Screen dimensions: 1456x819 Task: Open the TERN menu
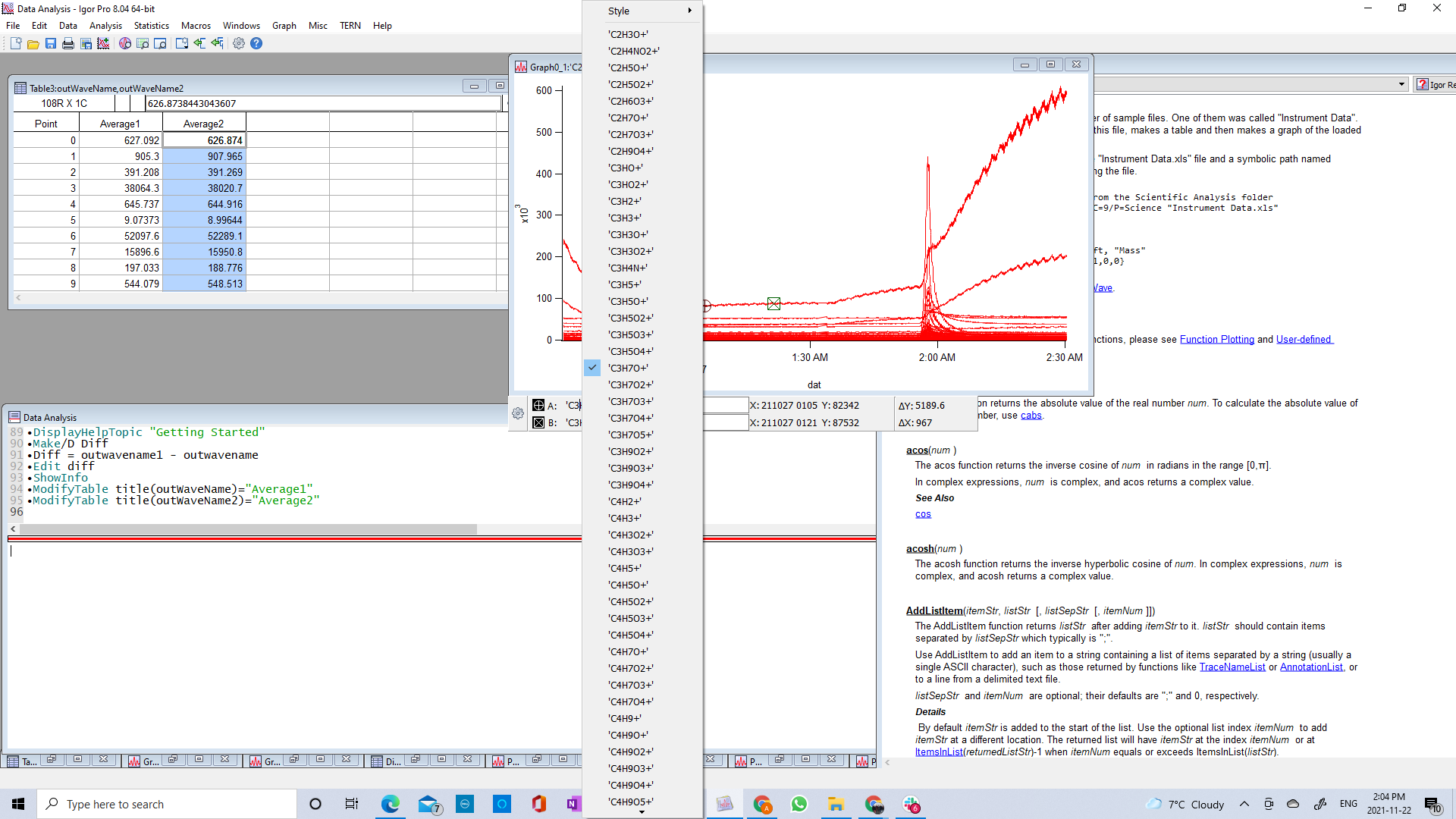click(x=350, y=25)
